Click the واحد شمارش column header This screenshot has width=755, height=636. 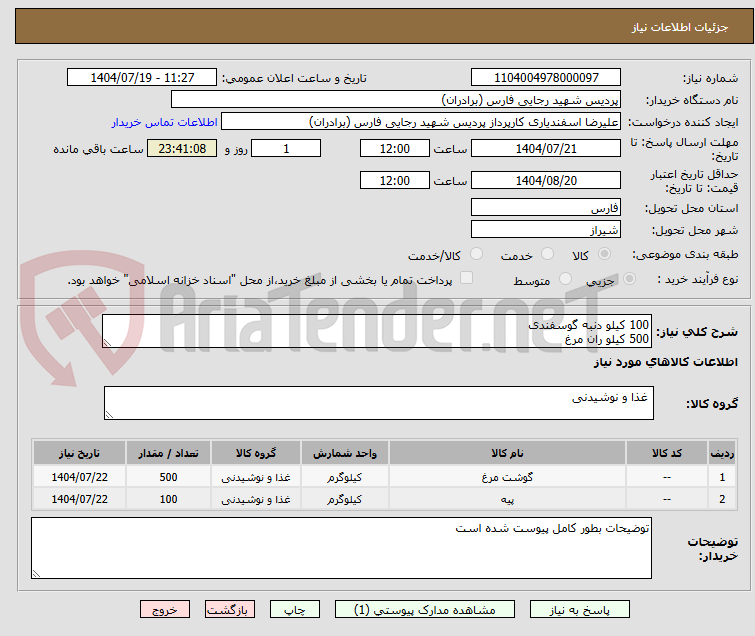(345, 453)
